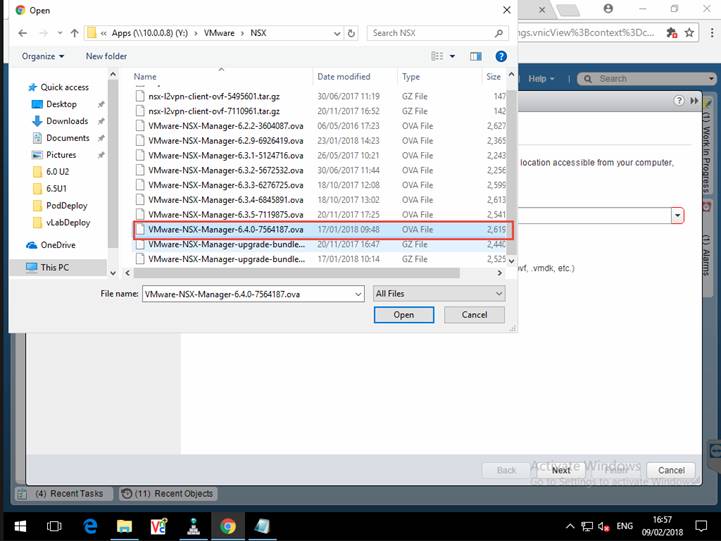Cancel the Open file dialog

click(474, 315)
